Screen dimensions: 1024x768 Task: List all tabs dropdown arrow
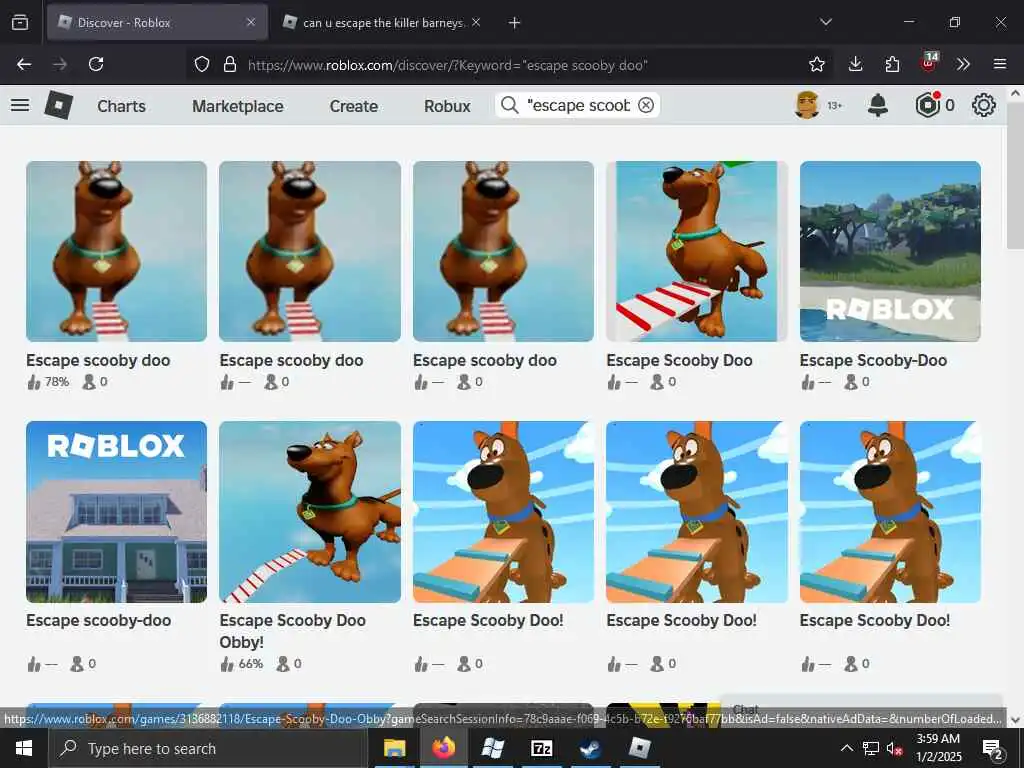826,22
